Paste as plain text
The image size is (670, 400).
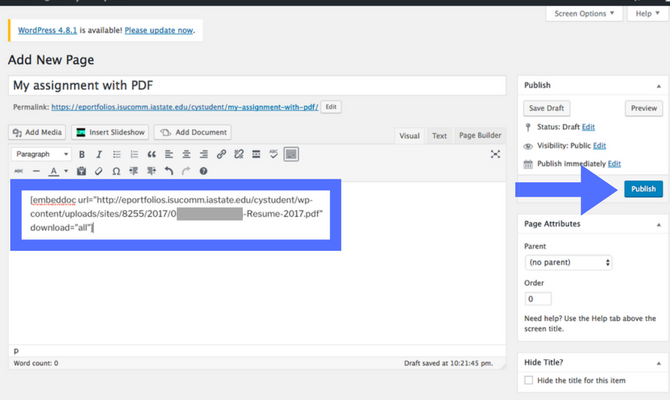(81, 171)
